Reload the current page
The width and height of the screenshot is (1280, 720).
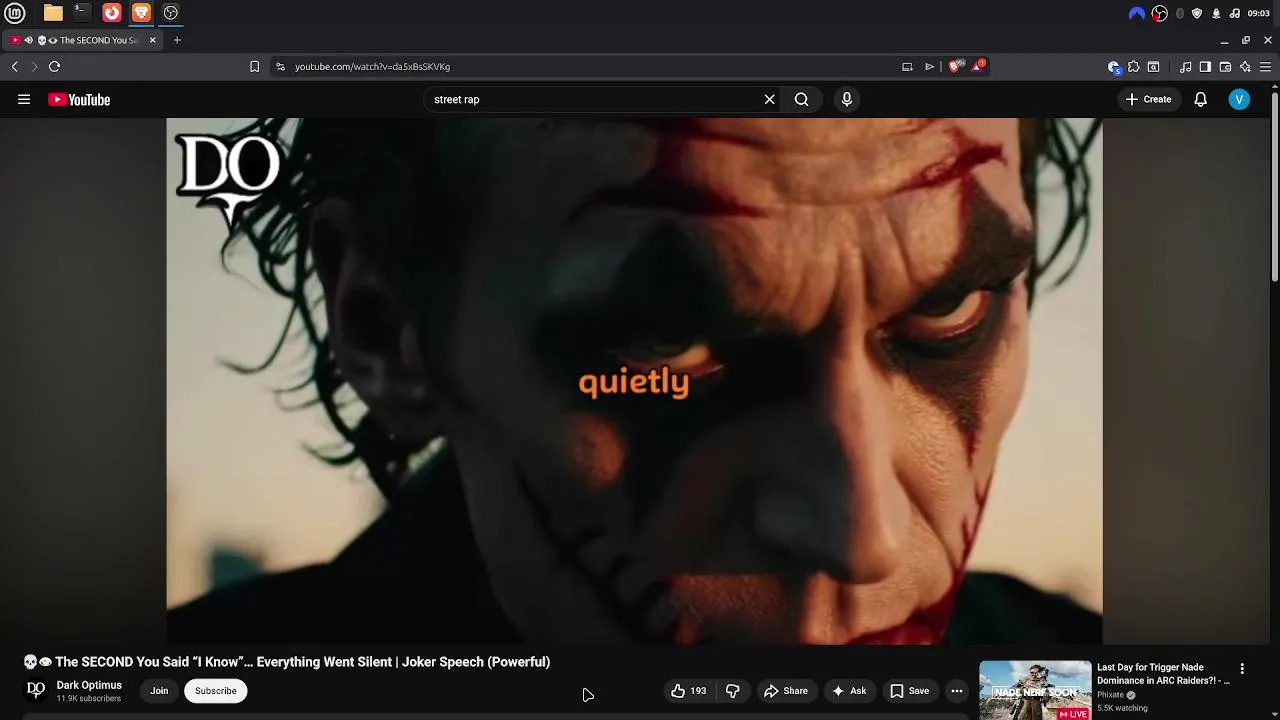point(54,67)
